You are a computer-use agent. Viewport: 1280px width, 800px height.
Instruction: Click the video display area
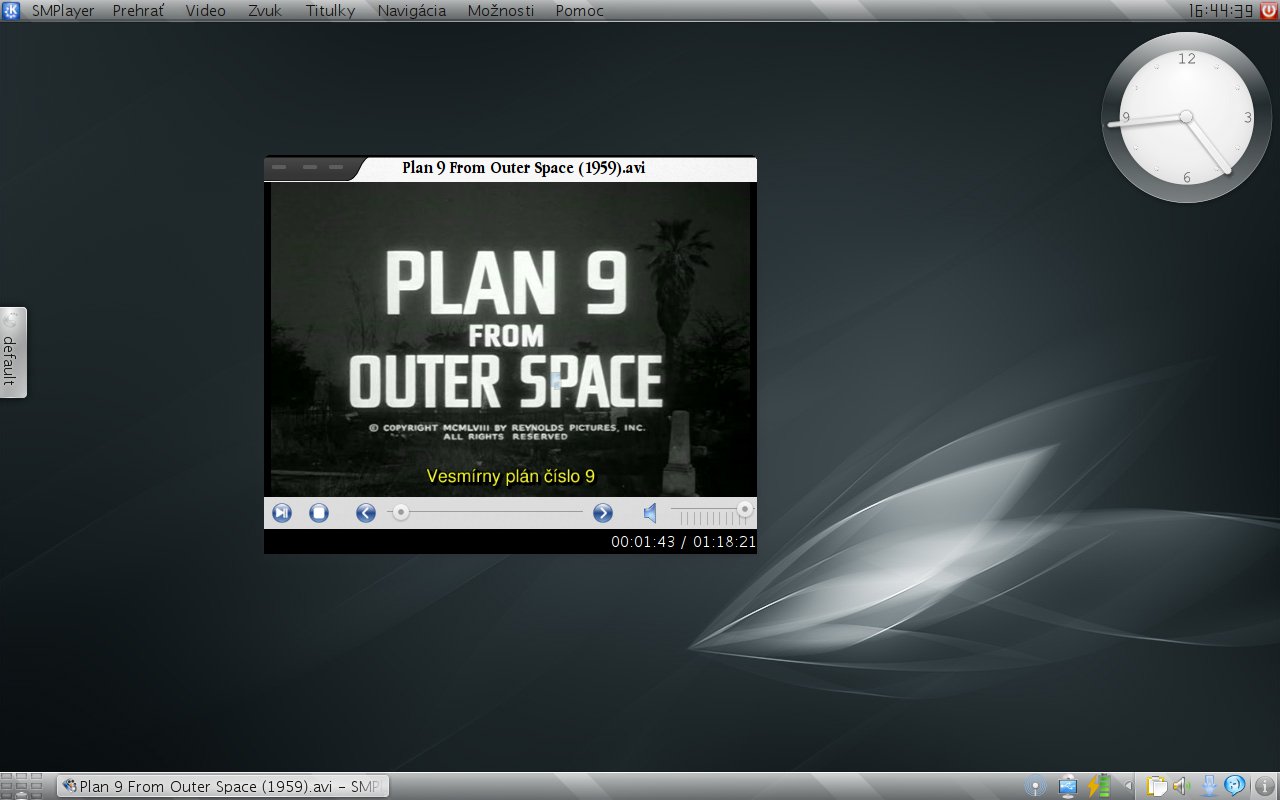point(510,339)
